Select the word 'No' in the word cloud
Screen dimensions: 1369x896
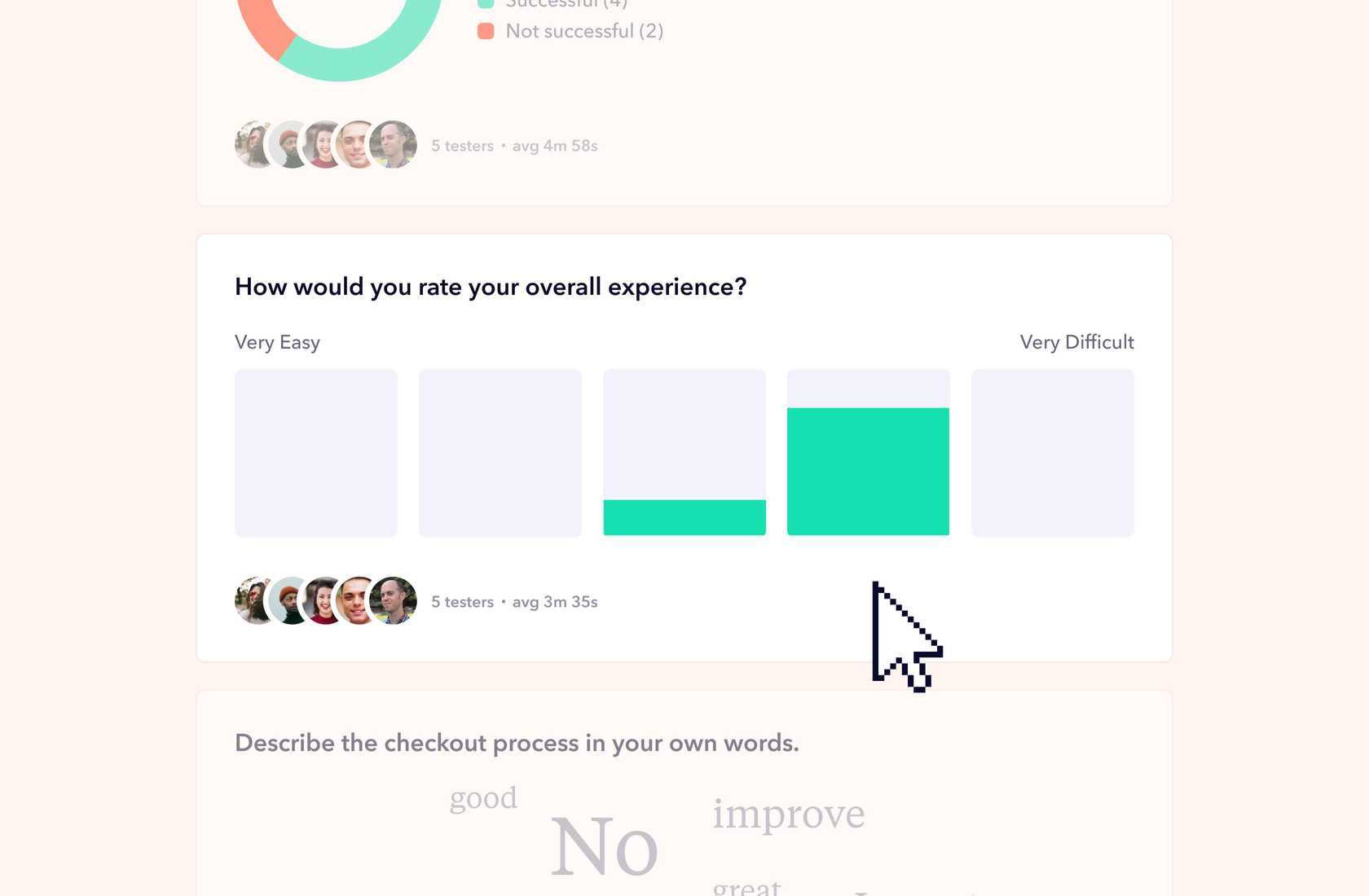pyautogui.click(x=604, y=847)
